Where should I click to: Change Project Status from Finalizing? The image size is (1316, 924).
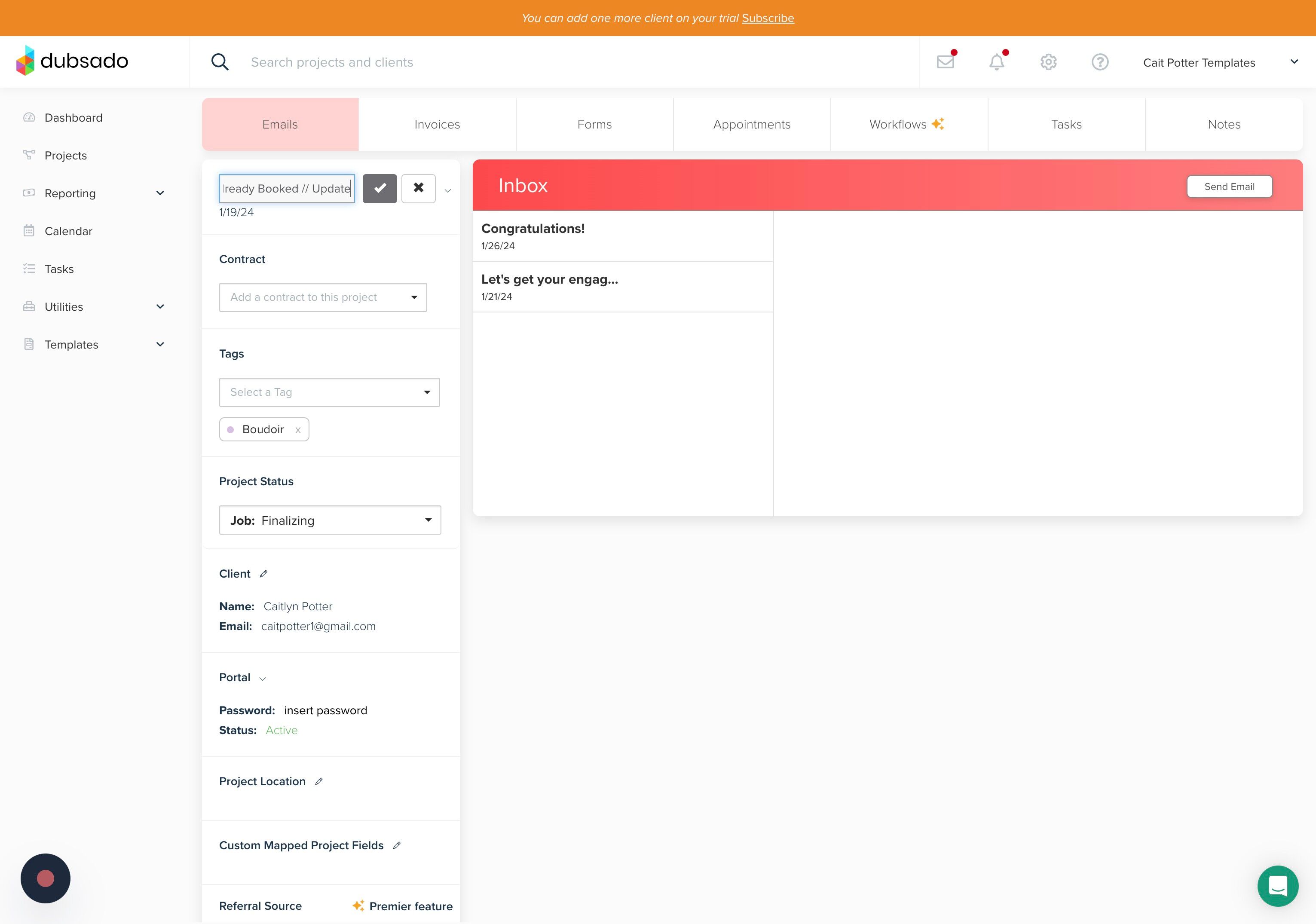330,520
